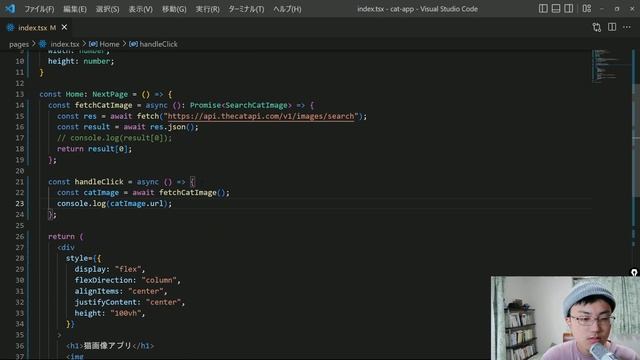This screenshot has width=640, height=360.
Task: Click the pages breadcrumb
Action: tap(19, 44)
